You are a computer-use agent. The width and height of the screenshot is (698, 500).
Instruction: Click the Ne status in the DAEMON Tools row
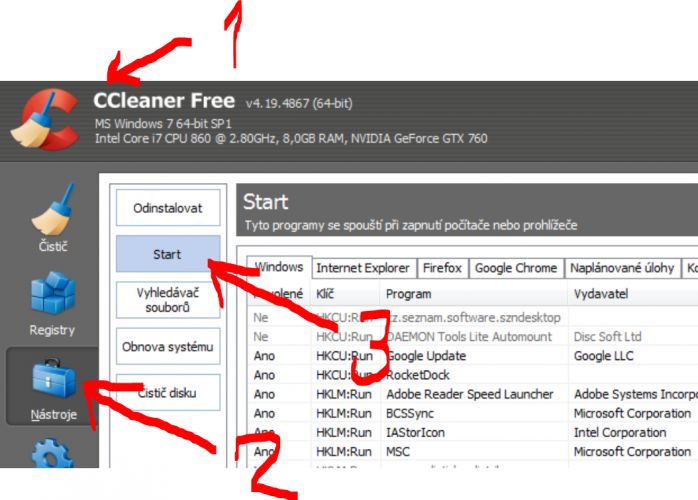(261, 337)
